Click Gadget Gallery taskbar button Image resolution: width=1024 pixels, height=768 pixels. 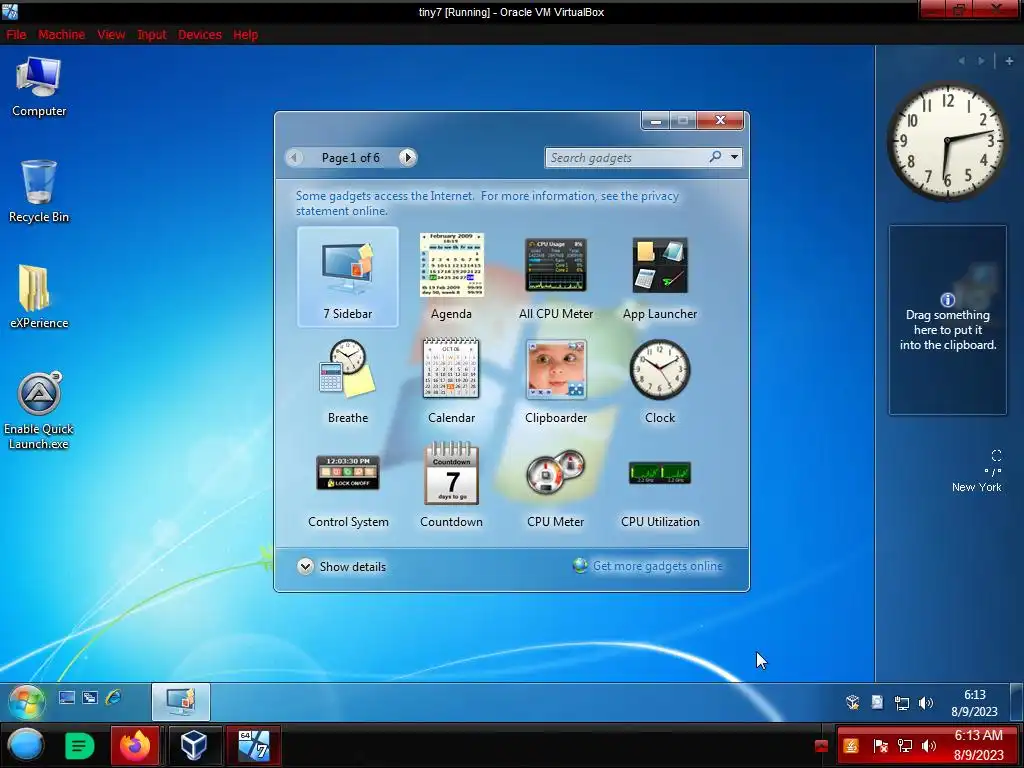click(181, 702)
